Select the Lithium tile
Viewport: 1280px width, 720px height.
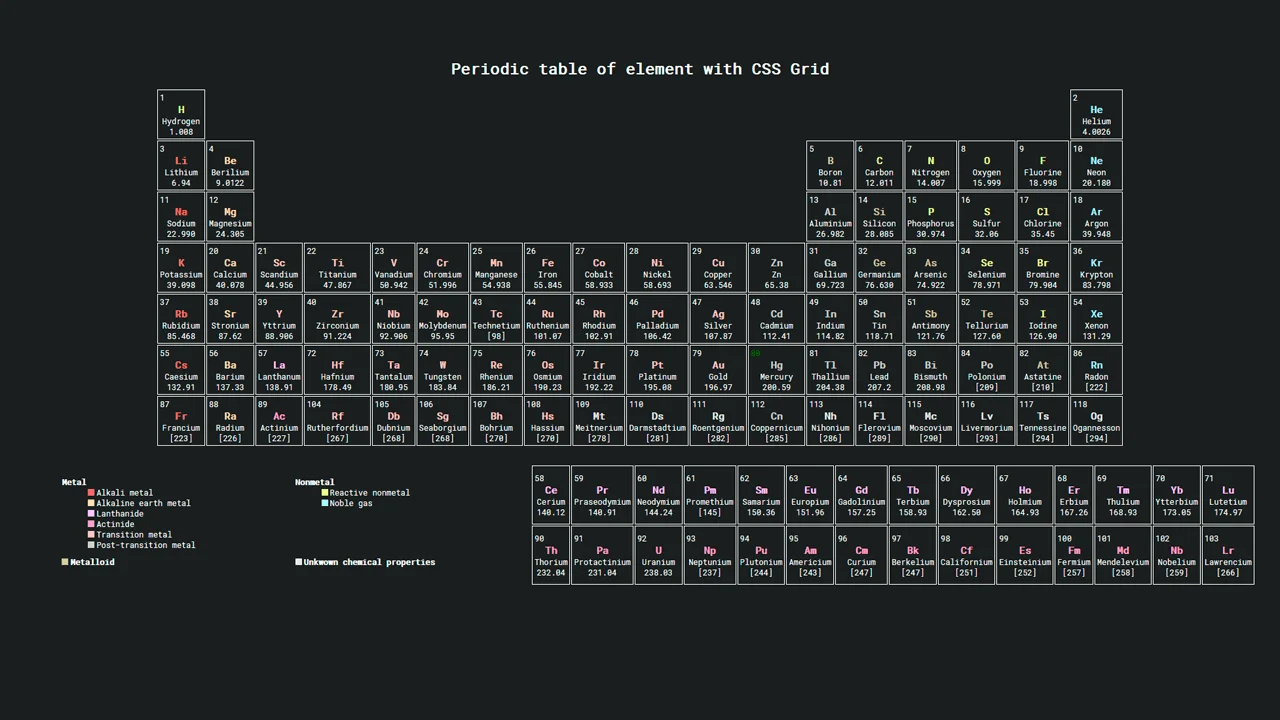click(181, 165)
